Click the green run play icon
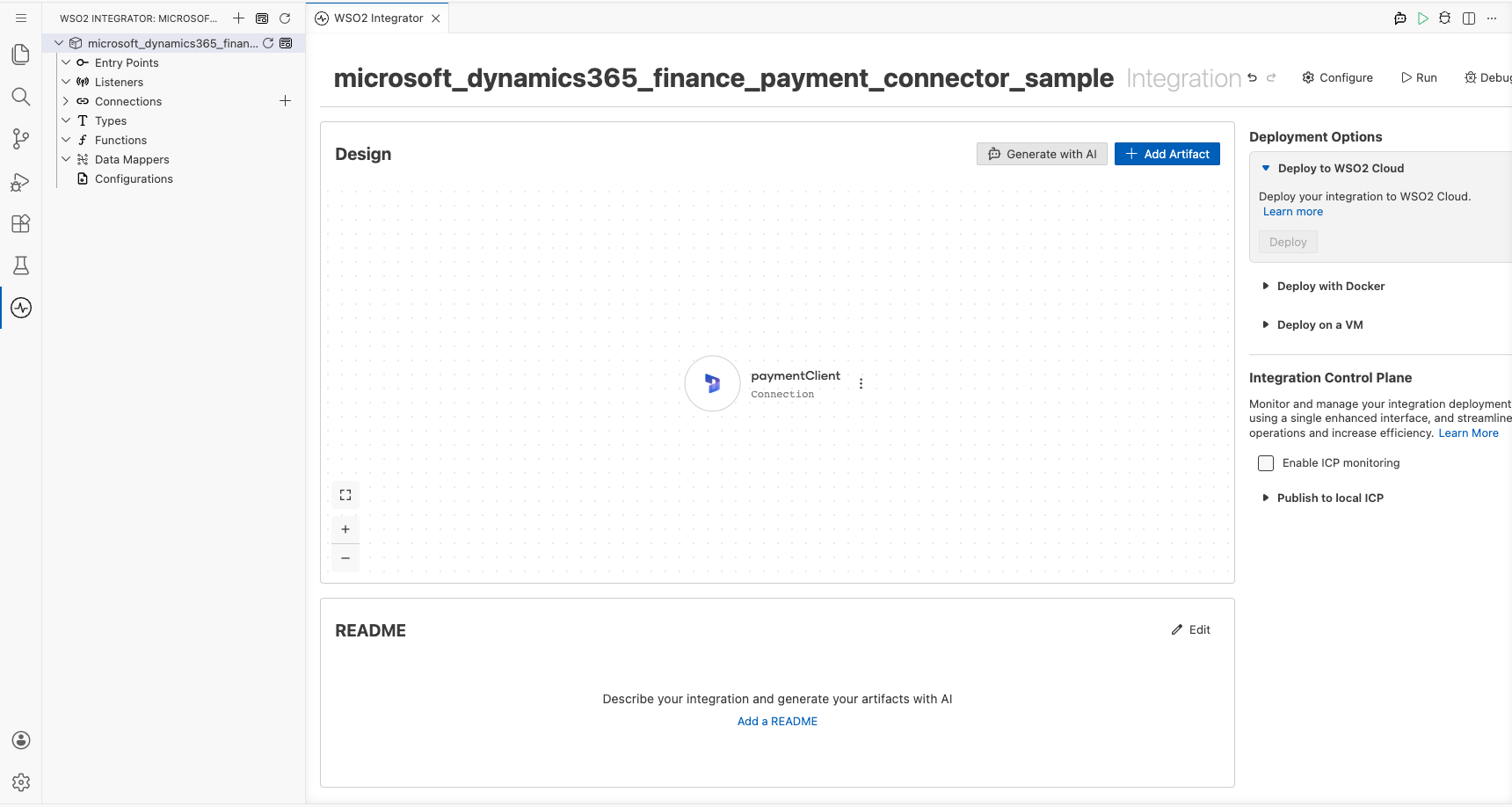 coord(1423,18)
